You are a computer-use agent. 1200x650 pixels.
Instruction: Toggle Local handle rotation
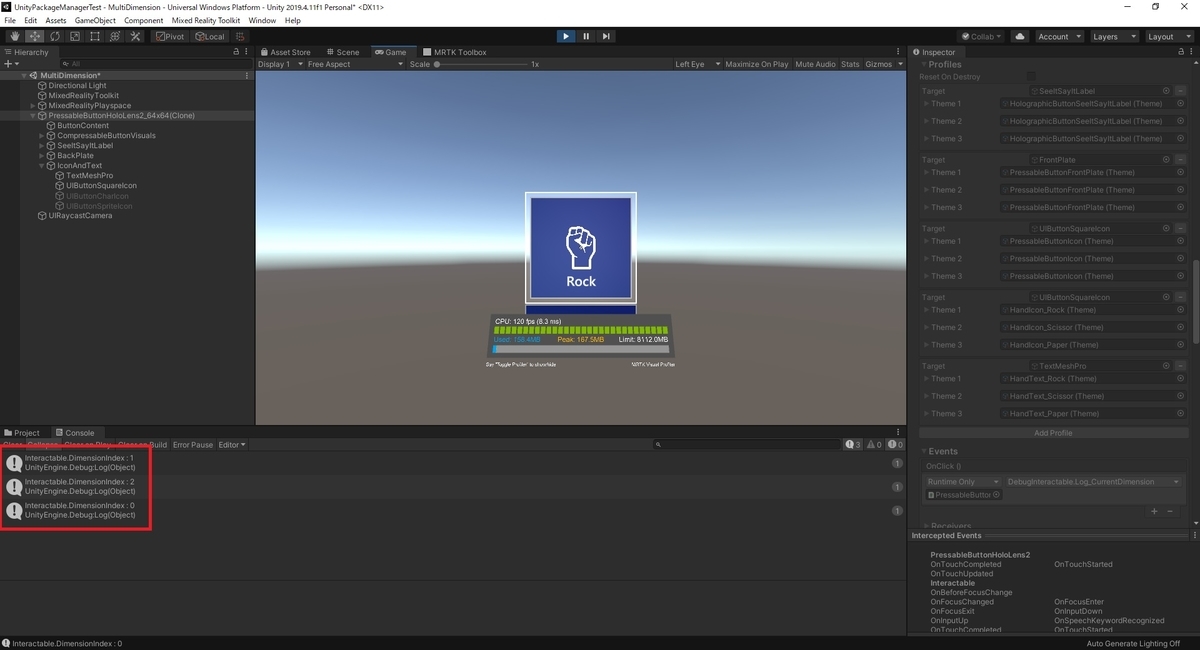210,36
